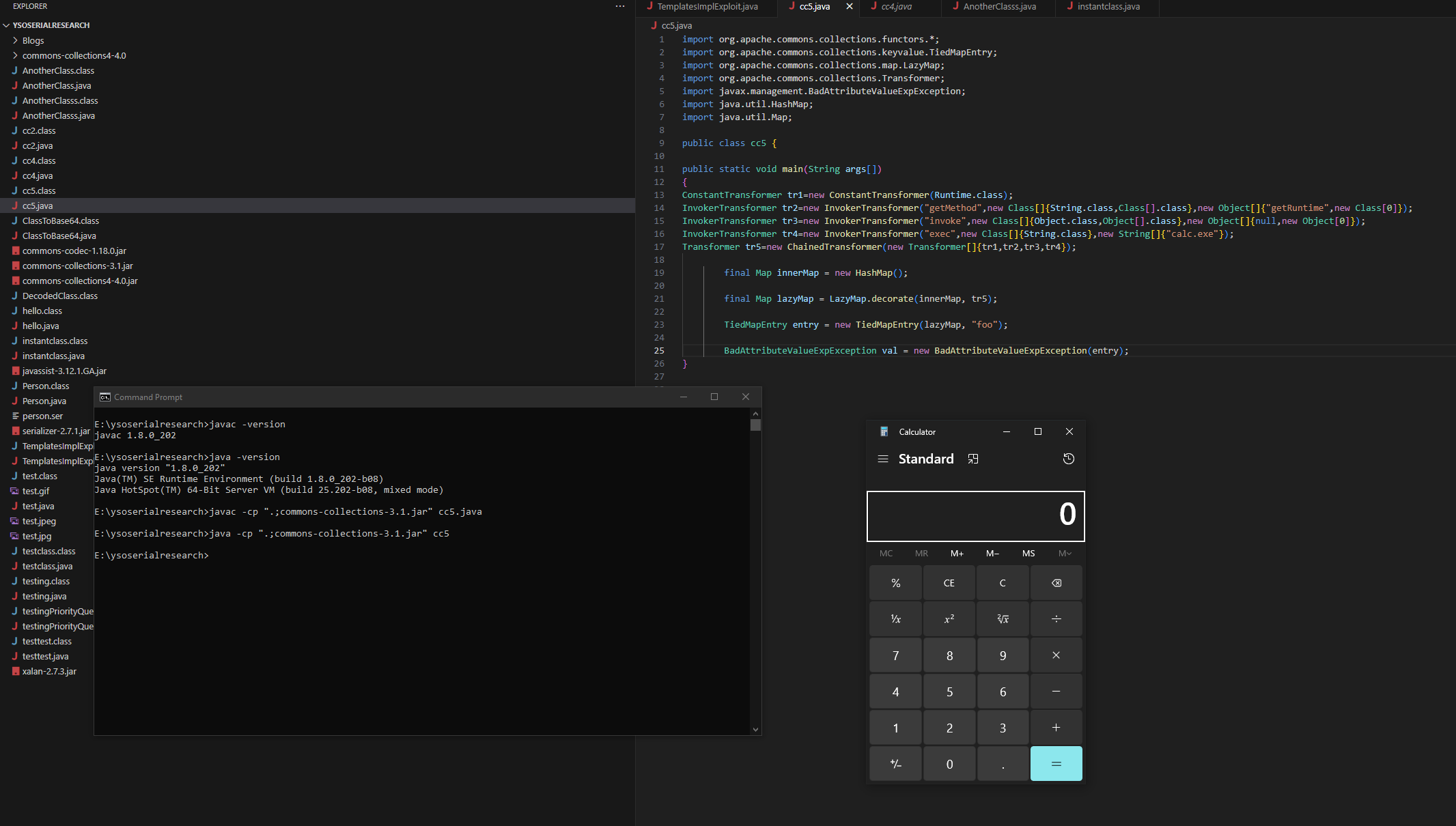
Task: Click the backspace key in Calculator
Action: (x=1056, y=583)
